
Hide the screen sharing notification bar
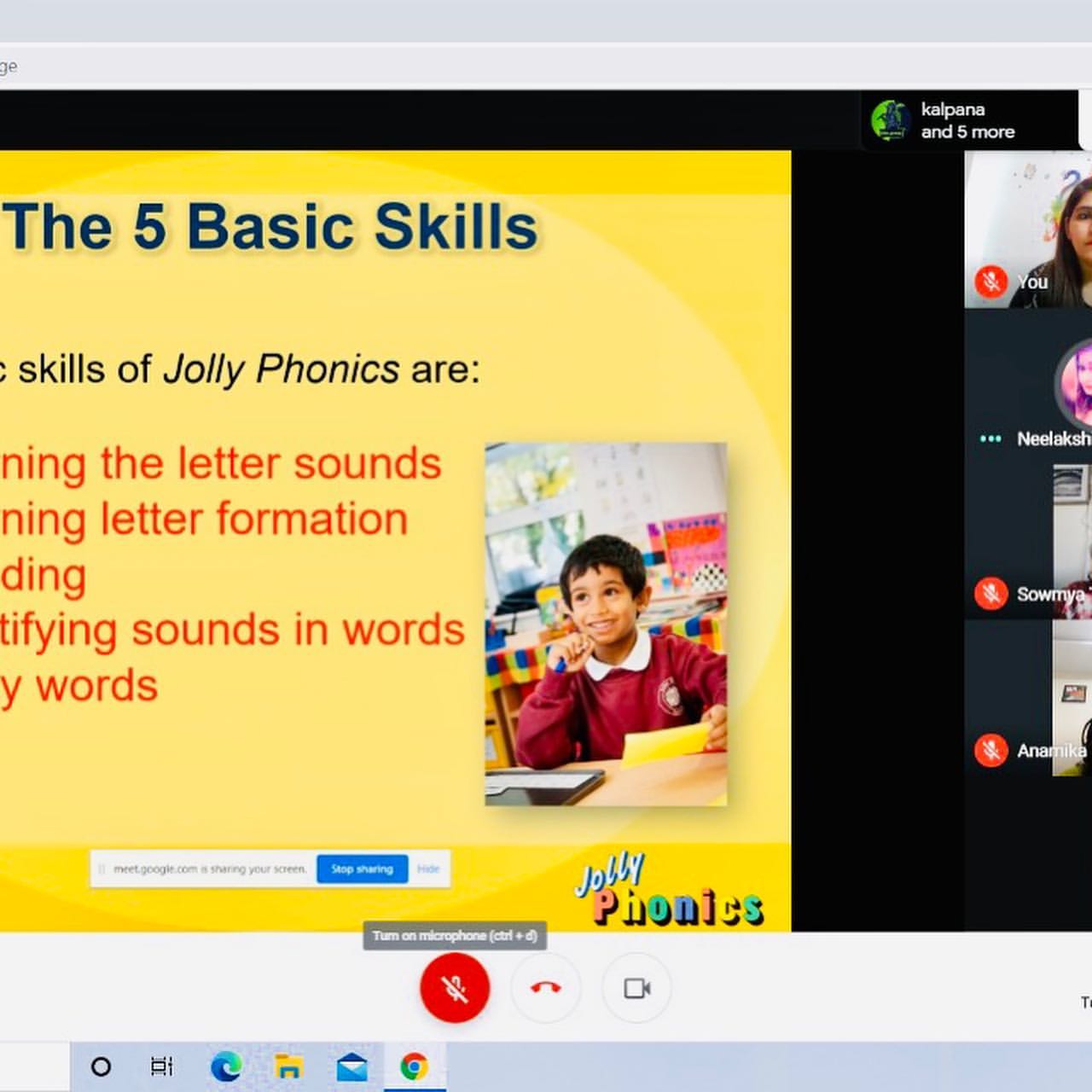pyautogui.click(x=428, y=869)
